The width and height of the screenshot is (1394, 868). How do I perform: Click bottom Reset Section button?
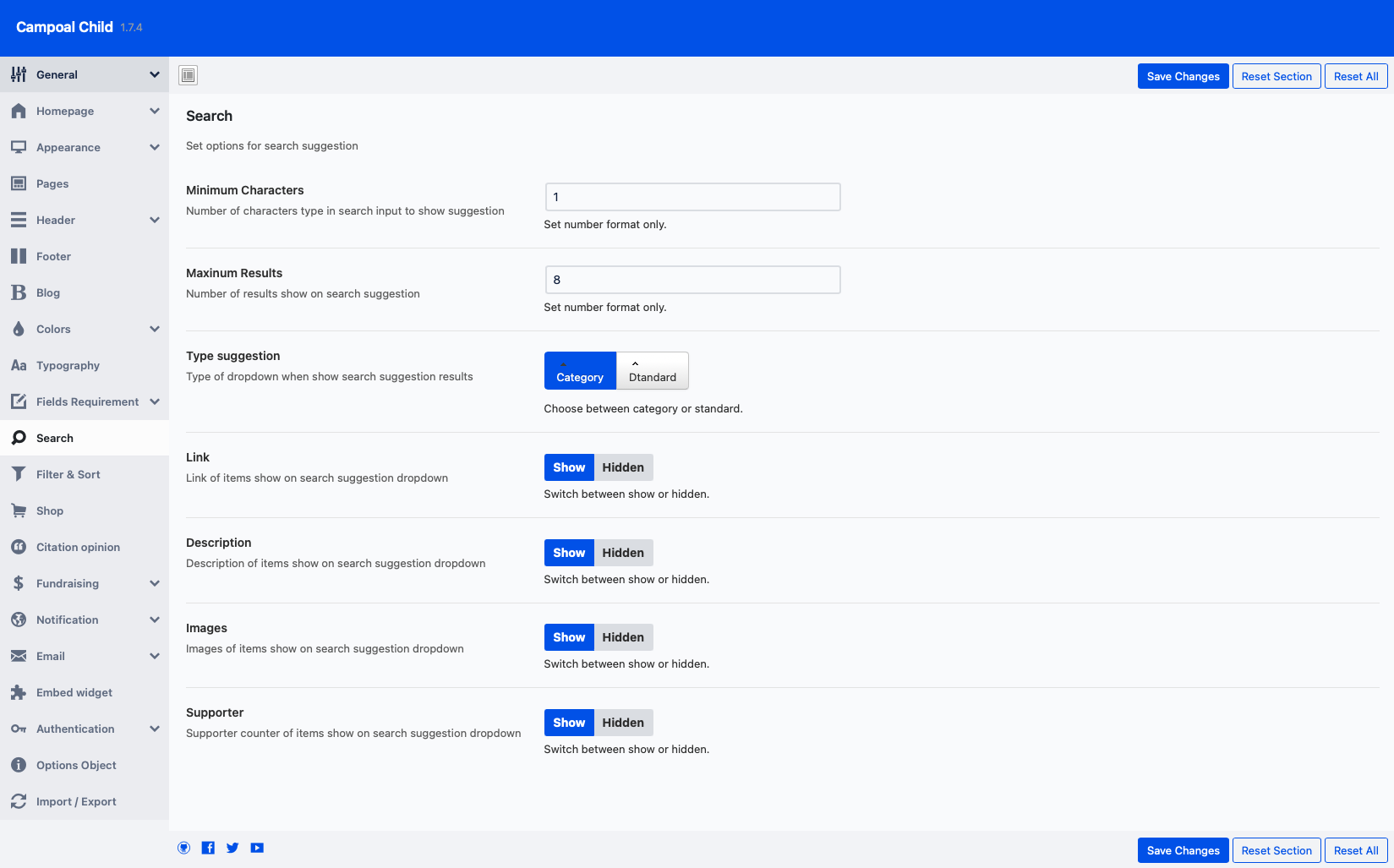click(x=1276, y=850)
